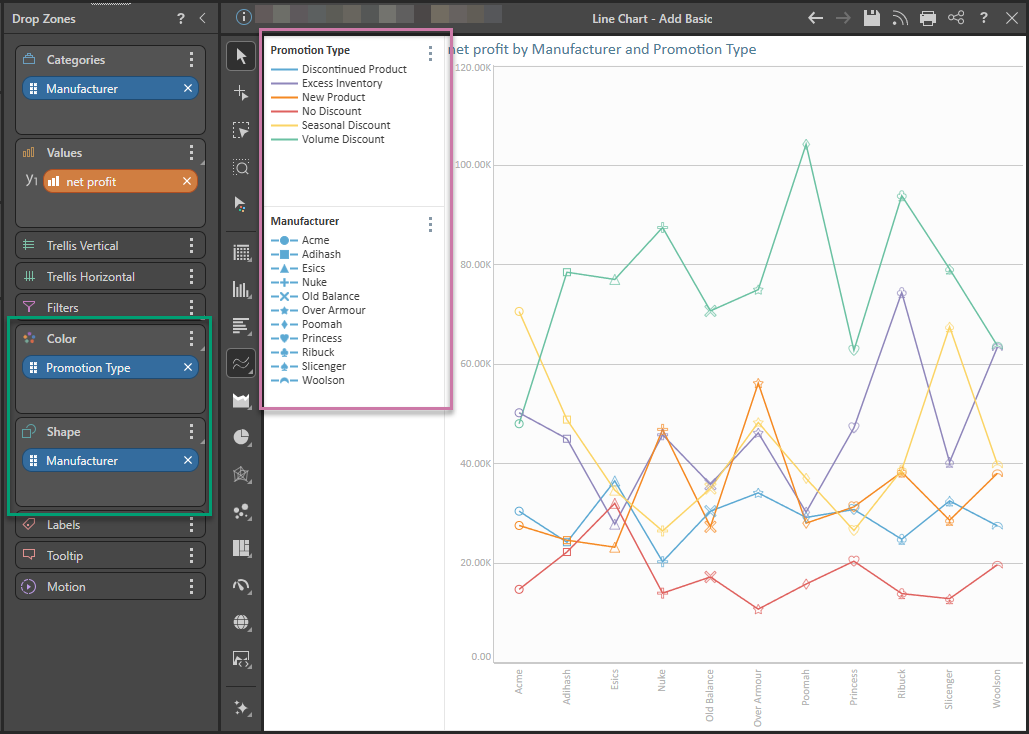Click Volume Discount legend color entry
The image size is (1029, 734).
(x=327, y=139)
